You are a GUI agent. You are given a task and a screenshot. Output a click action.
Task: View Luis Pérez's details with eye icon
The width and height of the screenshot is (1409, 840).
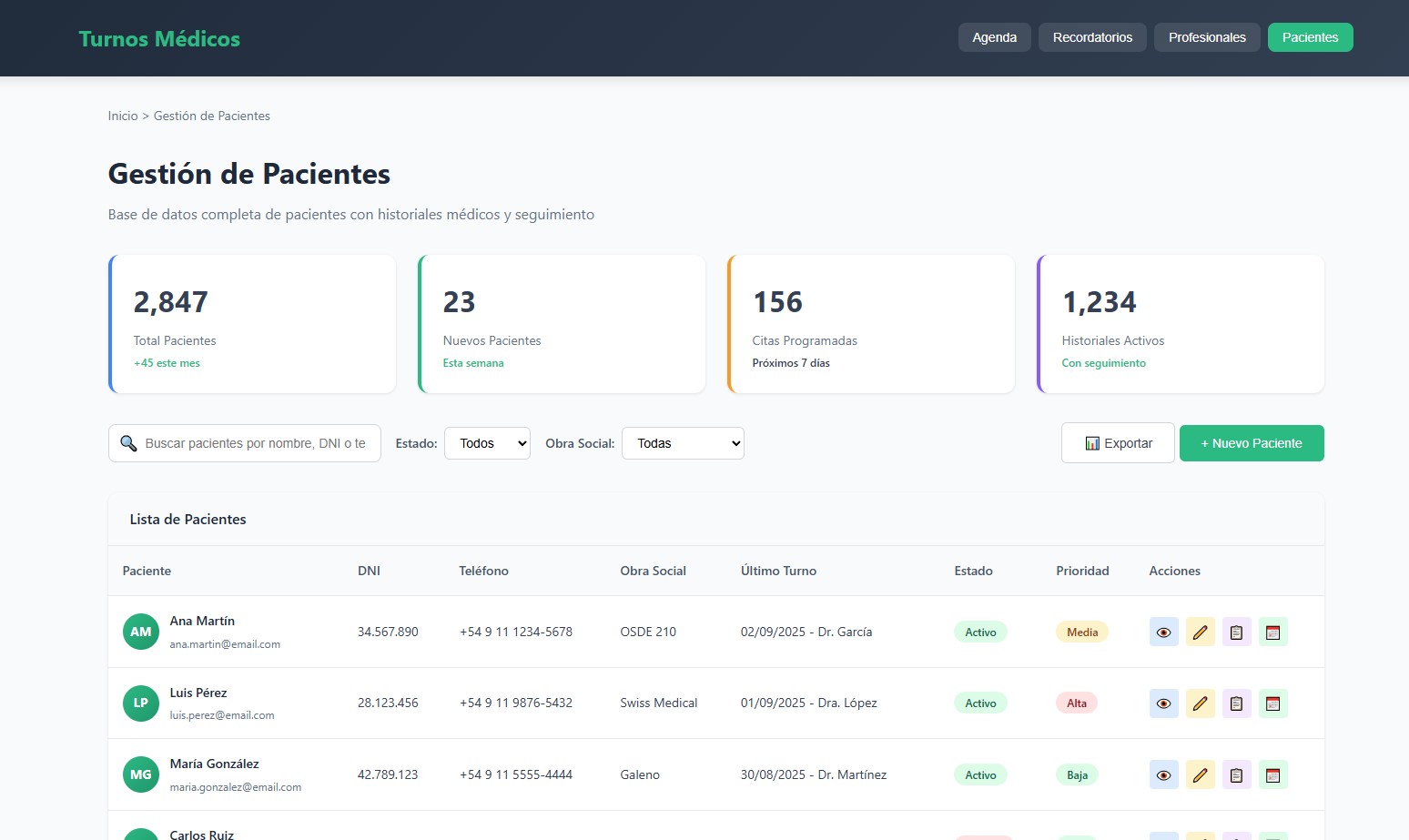(1163, 703)
